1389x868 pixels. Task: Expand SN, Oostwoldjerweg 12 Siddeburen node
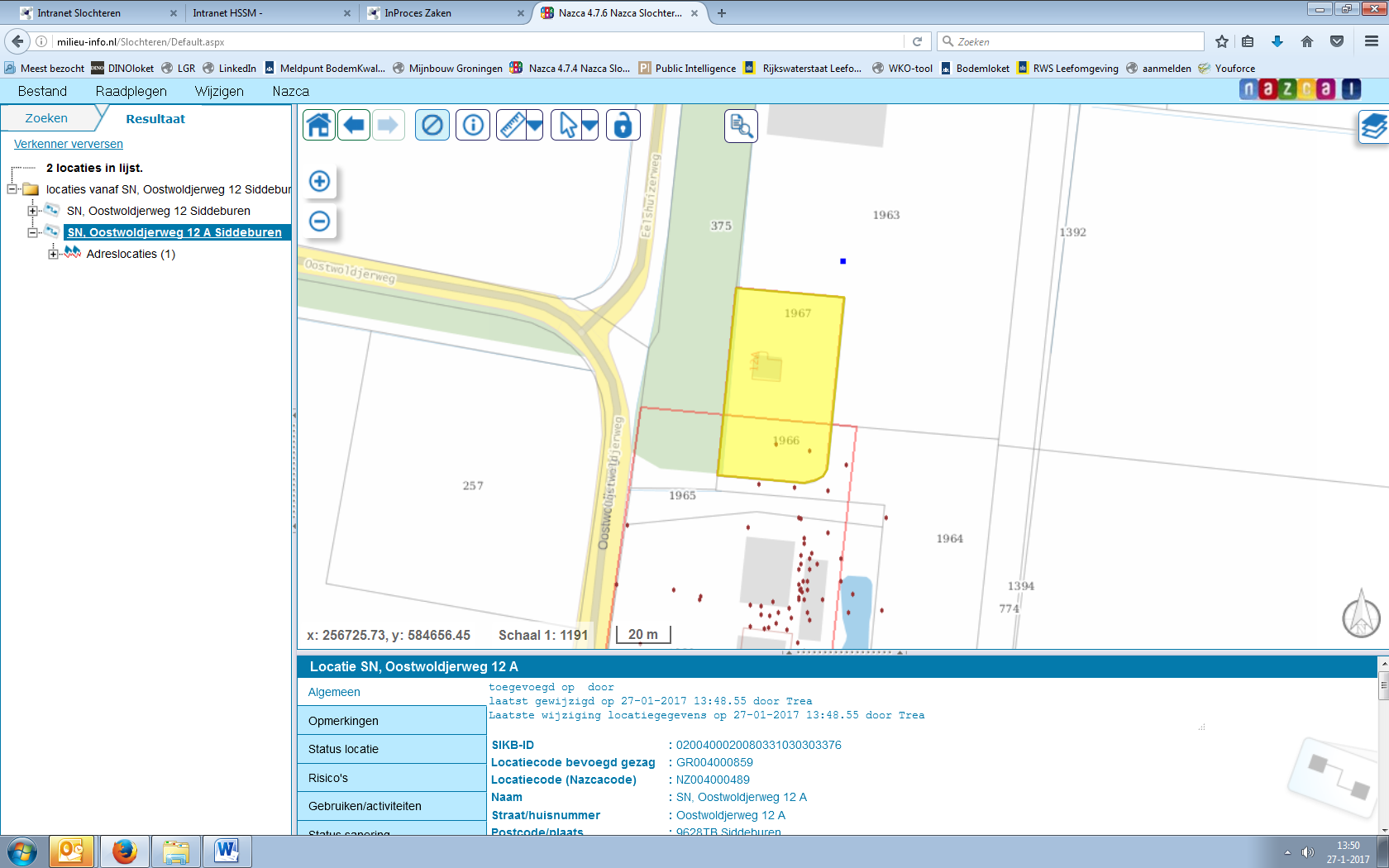[33, 211]
